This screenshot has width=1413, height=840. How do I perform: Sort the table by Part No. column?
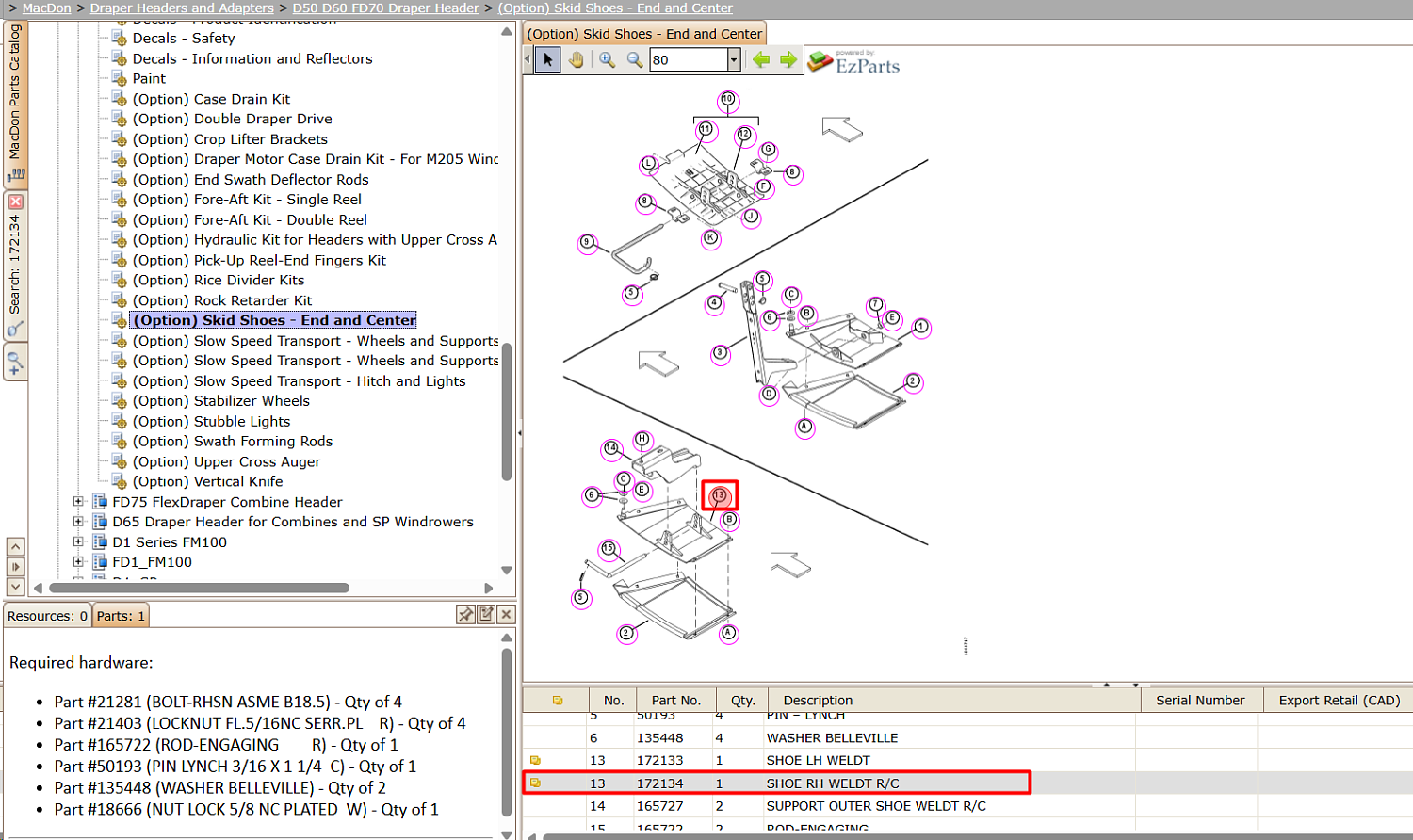click(x=676, y=700)
